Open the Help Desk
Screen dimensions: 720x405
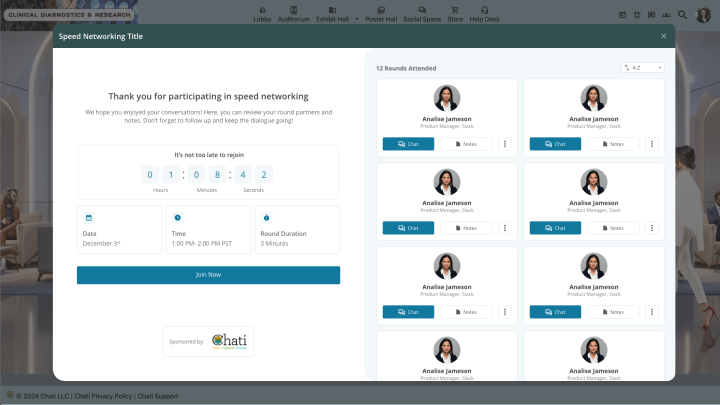click(x=484, y=15)
